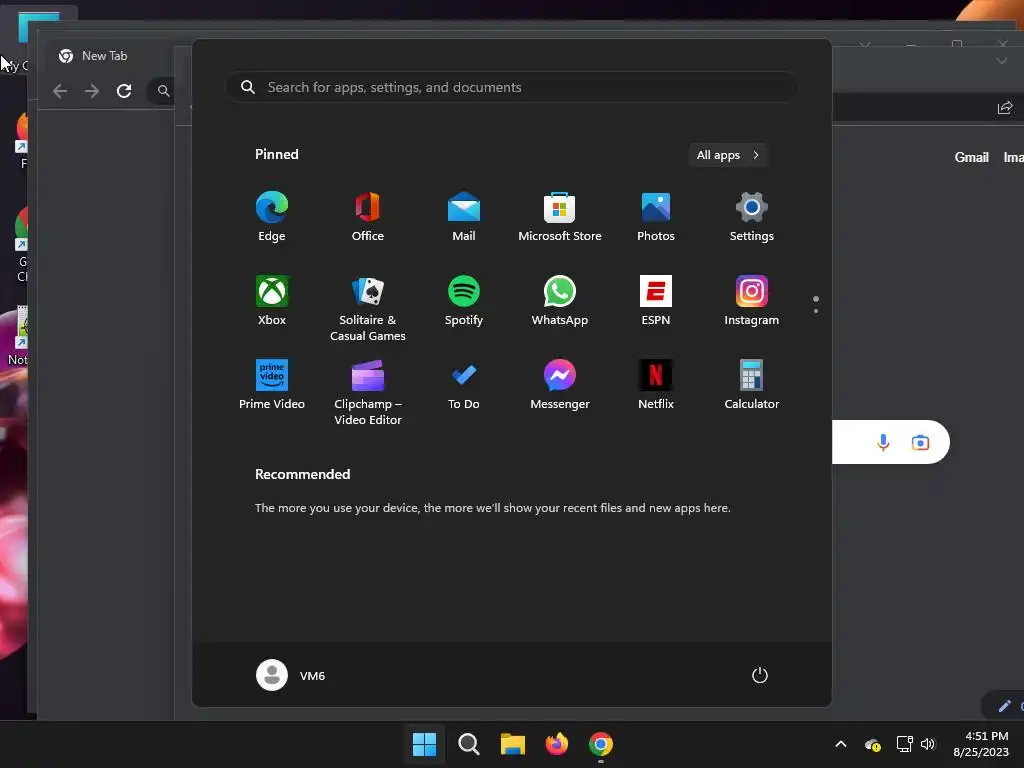Open WhatsApp pinned app
Image resolution: width=1024 pixels, height=768 pixels.
(560, 301)
